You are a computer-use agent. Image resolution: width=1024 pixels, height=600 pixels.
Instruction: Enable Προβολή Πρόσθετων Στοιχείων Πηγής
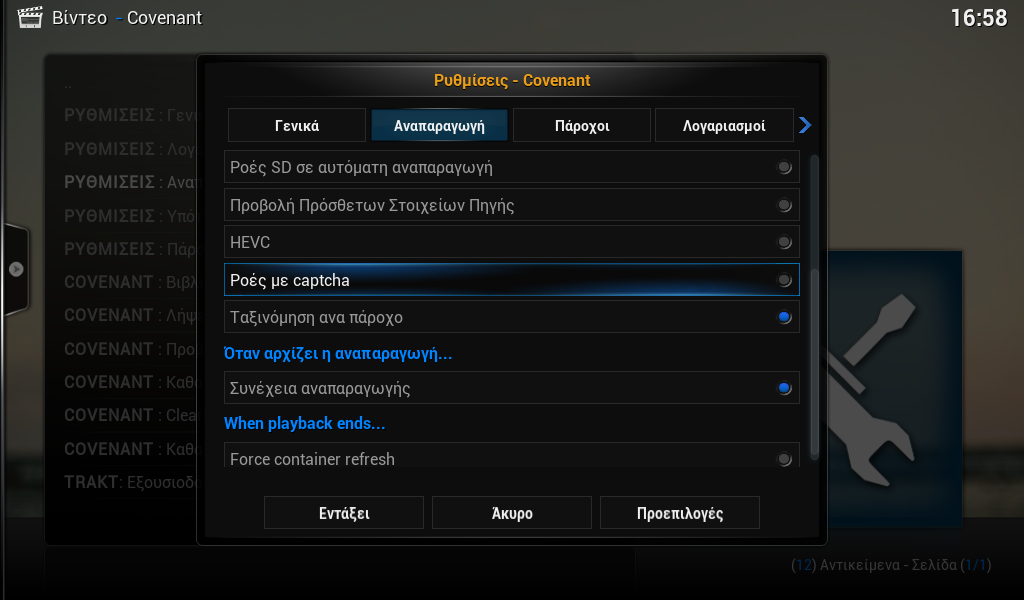pos(511,205)
